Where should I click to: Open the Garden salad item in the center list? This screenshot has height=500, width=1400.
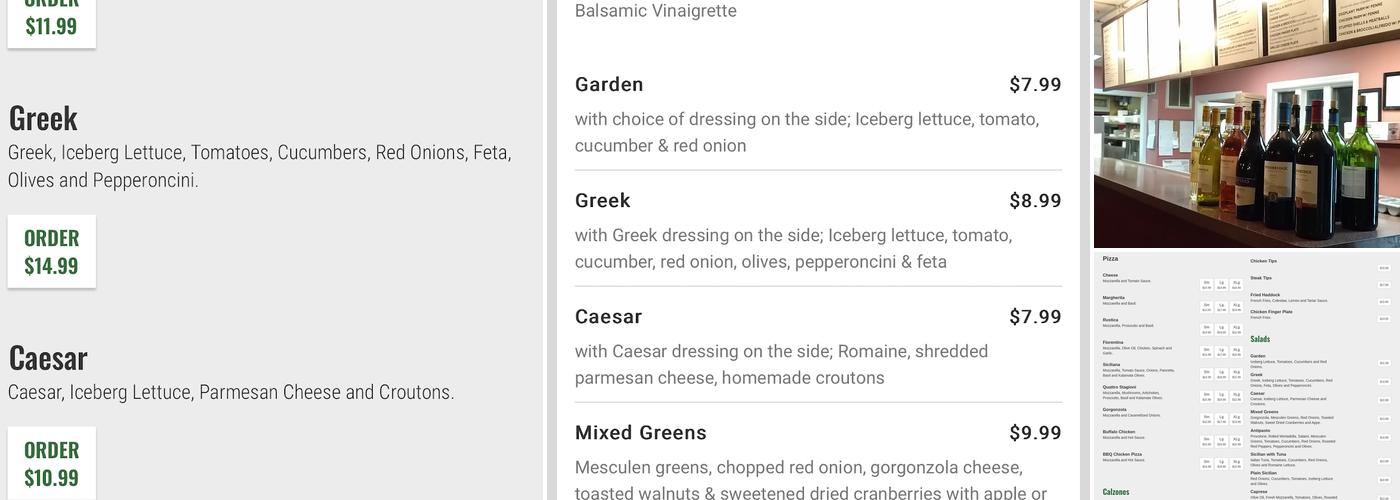pyautogui.click(x=609, y=85)
